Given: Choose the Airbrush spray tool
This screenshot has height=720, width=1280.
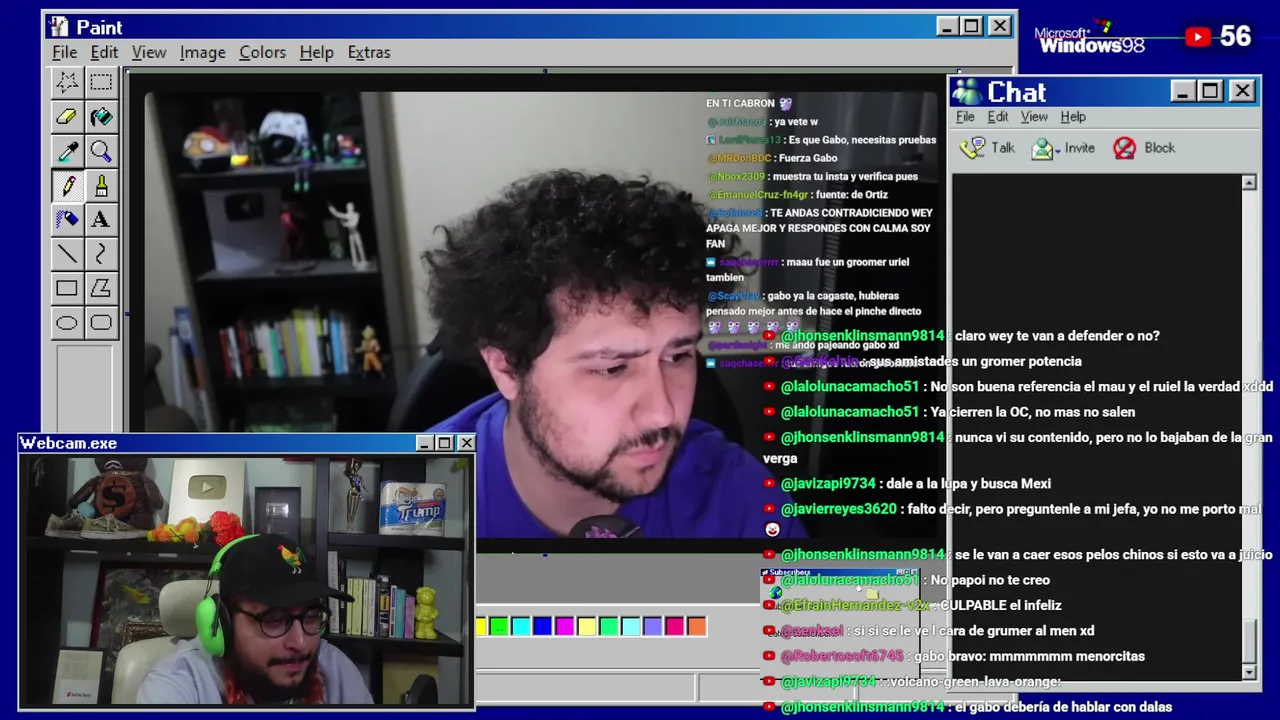Looking at the screenshot, I should click(x=67, y=219).
